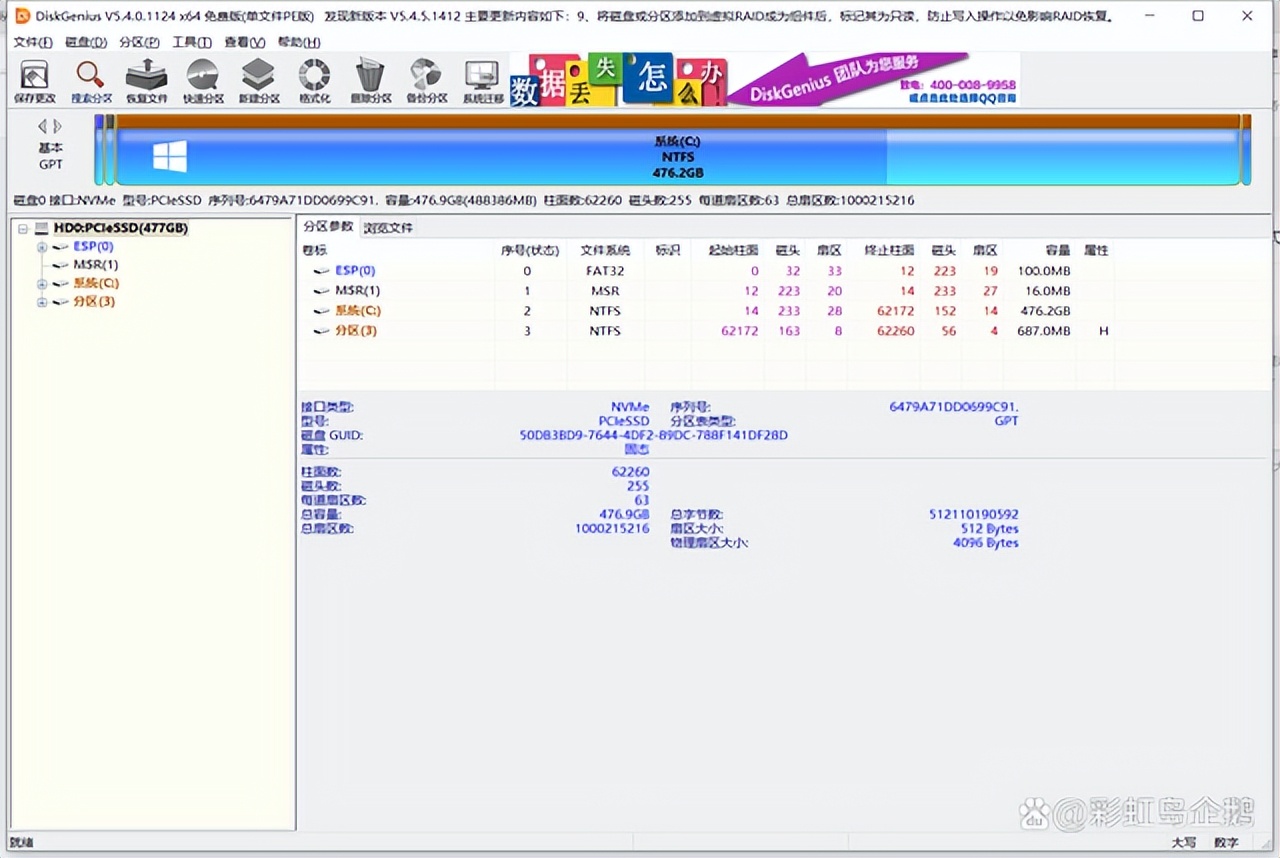Image resolution: width=1280 pixels, height=858 pixels.
Task: Select the 格式化 format icon
Action: tap(315, 81)
